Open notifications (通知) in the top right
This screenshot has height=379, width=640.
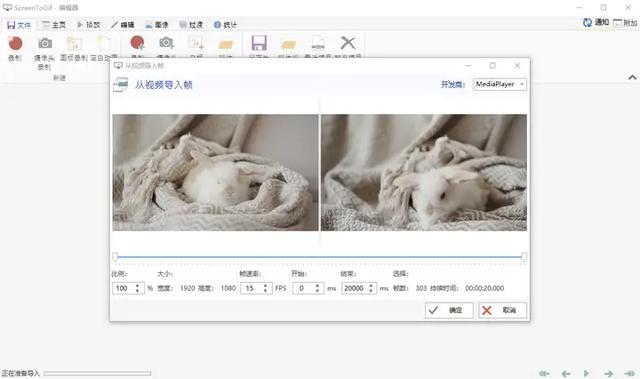[x=596, y=22]
